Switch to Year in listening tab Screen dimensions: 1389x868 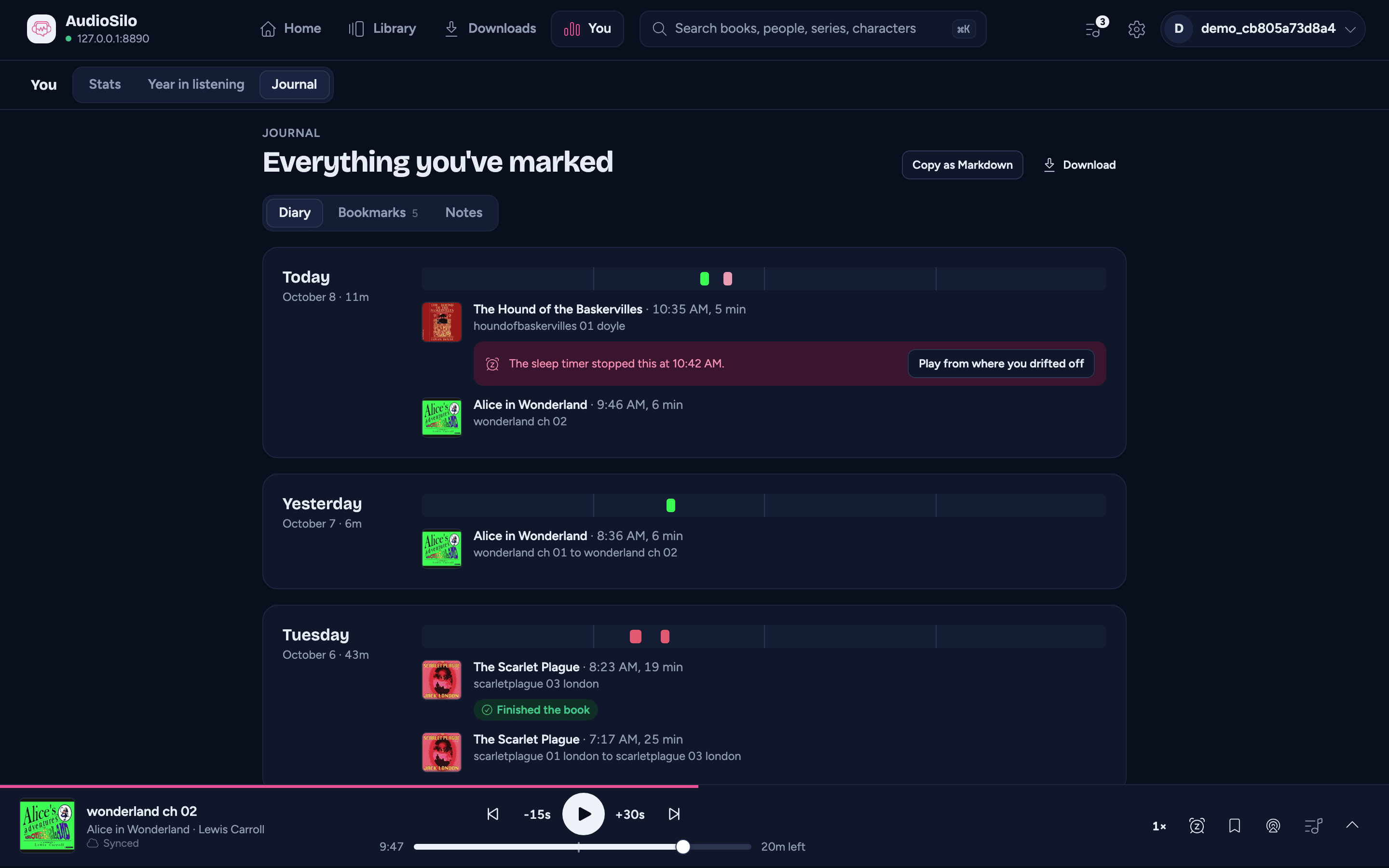click(x=196, y=84)
